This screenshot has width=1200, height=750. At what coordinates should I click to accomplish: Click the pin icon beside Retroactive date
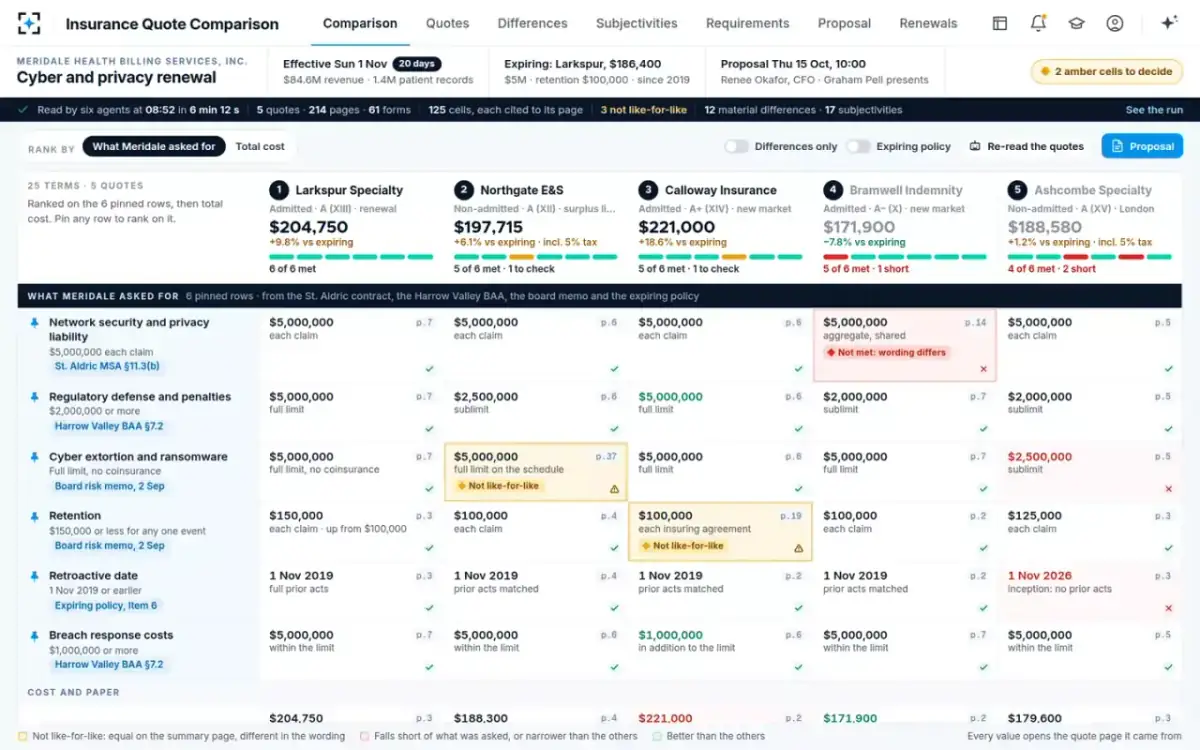pos(35,576)
